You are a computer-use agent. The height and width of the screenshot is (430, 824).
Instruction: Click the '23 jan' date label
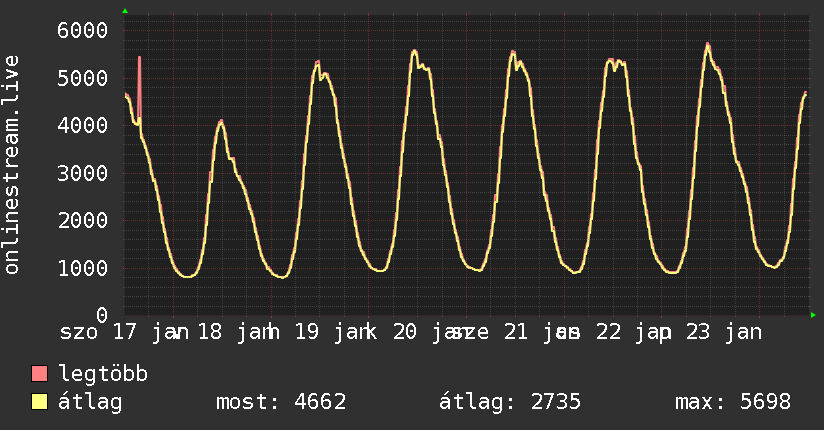coord(724,332)
